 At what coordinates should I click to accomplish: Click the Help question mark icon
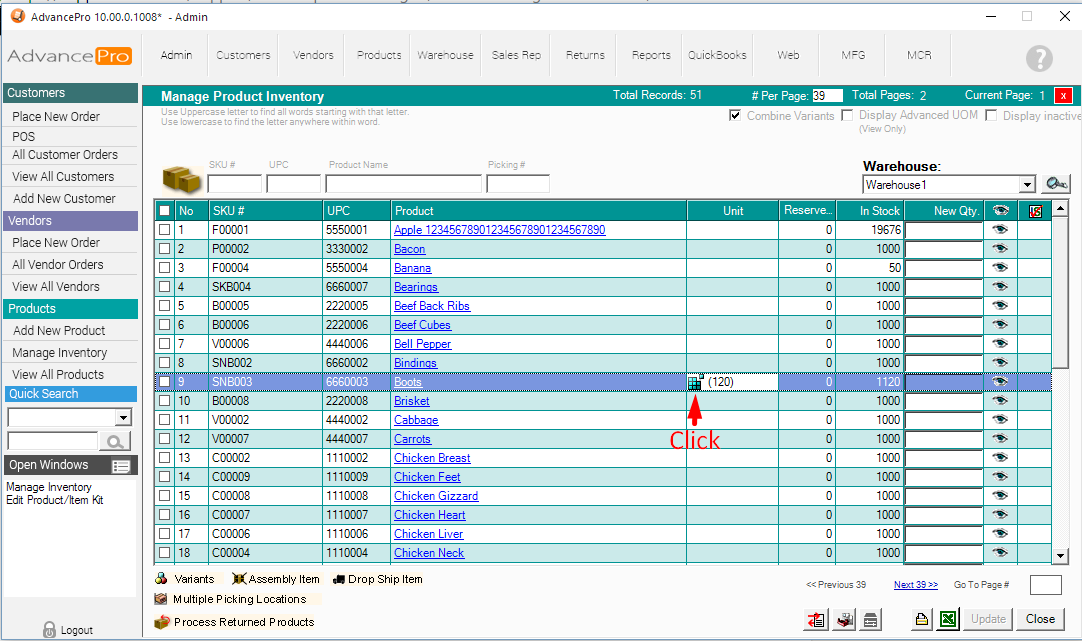point(1040,58)
